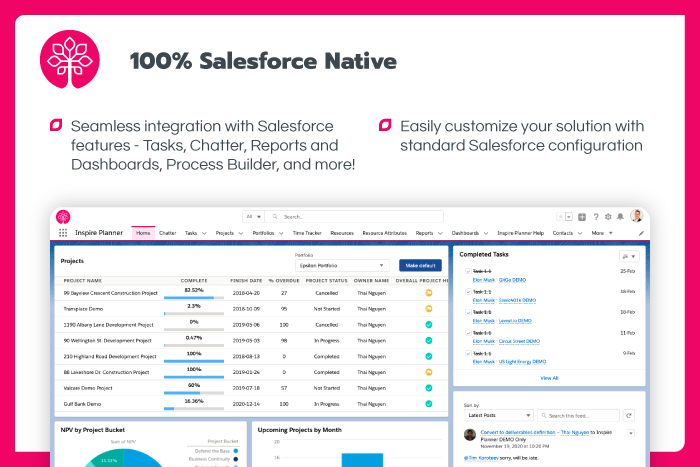700x467 pixels.
Task: Click the feed post author avatar
Action: [470, 434]
